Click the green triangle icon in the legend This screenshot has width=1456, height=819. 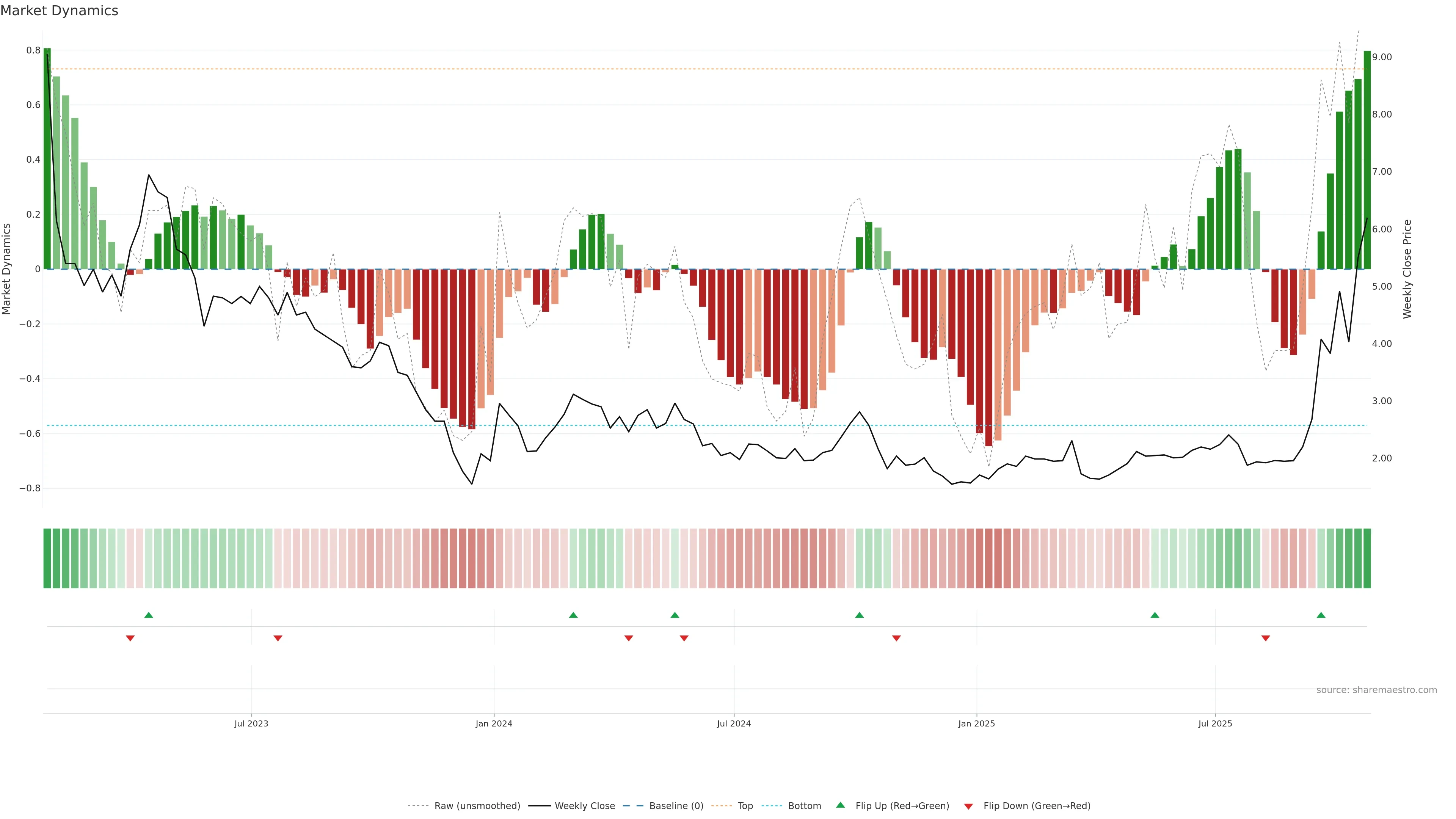point(841,805)
